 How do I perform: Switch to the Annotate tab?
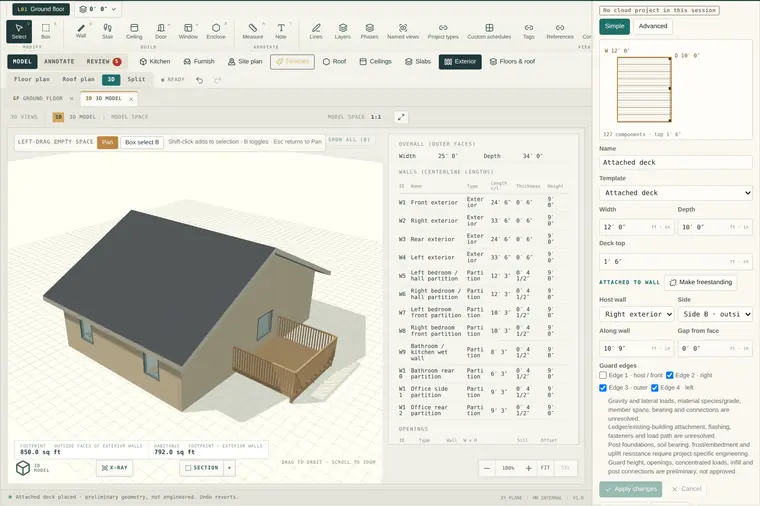(x=59, y=62)
